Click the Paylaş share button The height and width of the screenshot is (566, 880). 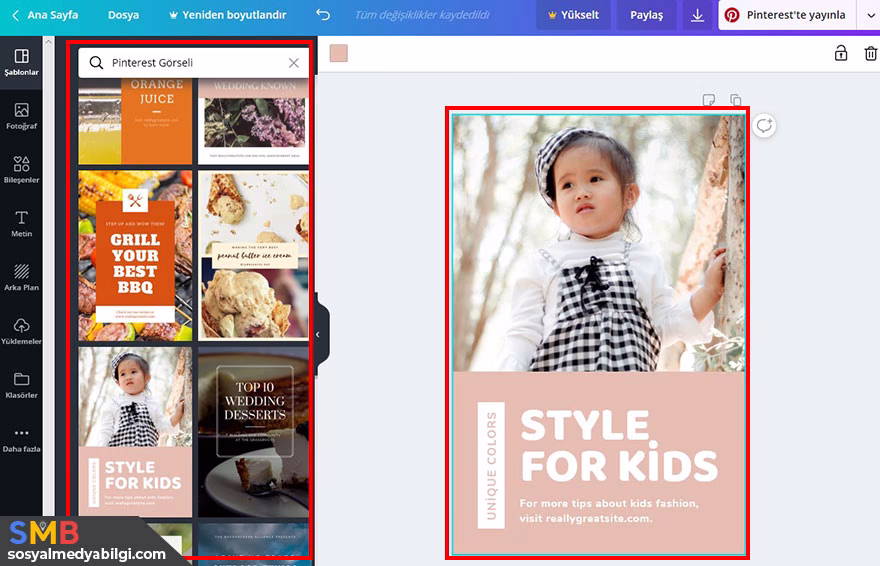pos(646,15)
